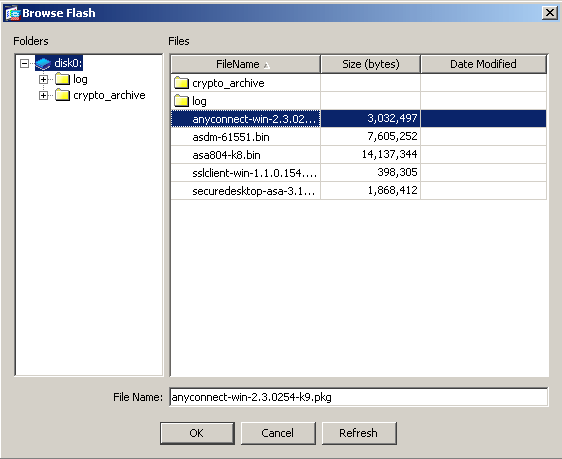Click the disk0: drive icon in Folders tree

pos(43,64)
